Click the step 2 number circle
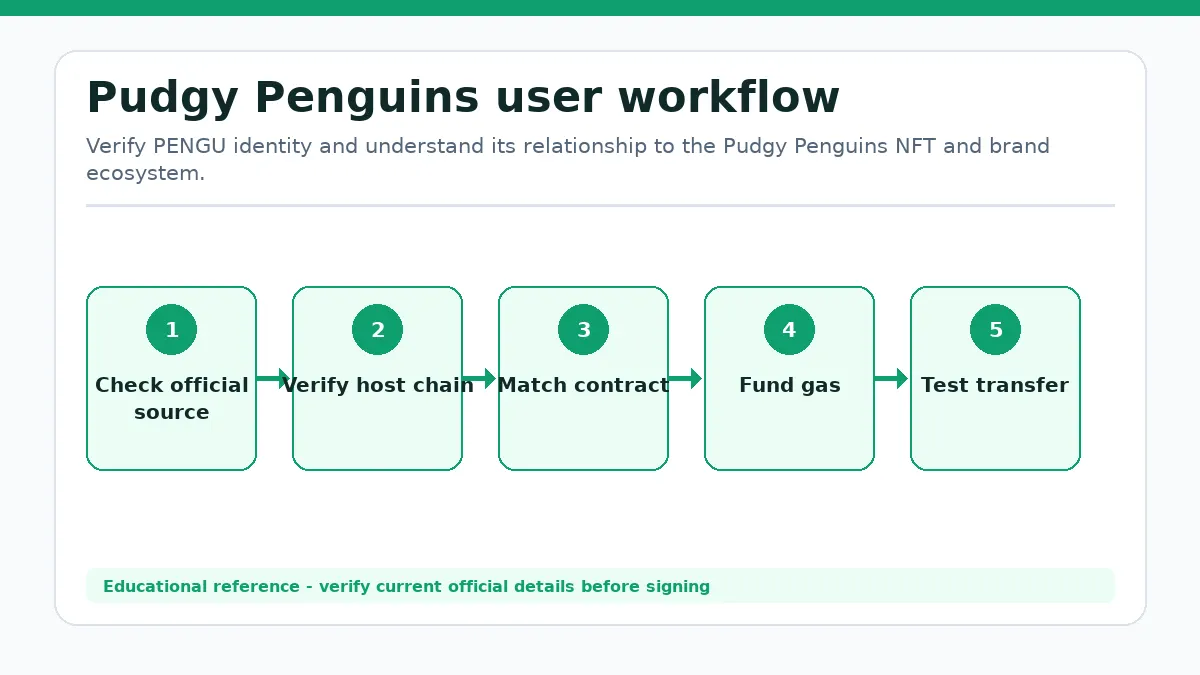Viewport: 1200px width, 675px height. tap(377, 330)
